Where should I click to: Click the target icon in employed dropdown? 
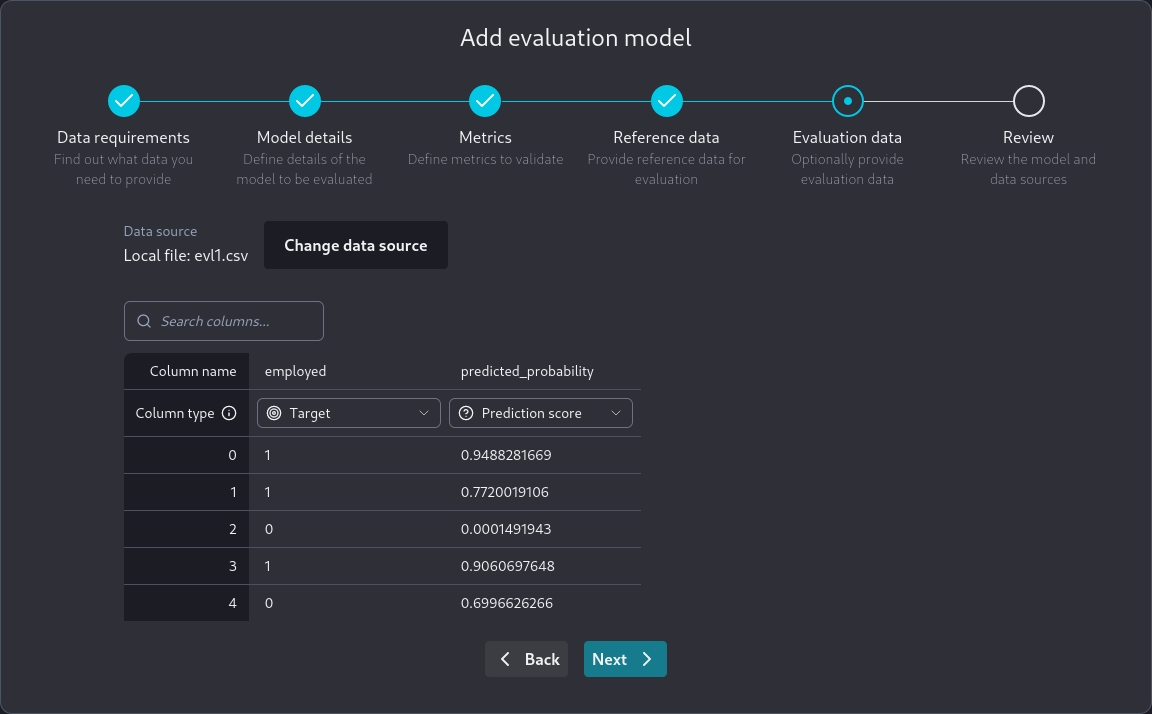[274, 413]
